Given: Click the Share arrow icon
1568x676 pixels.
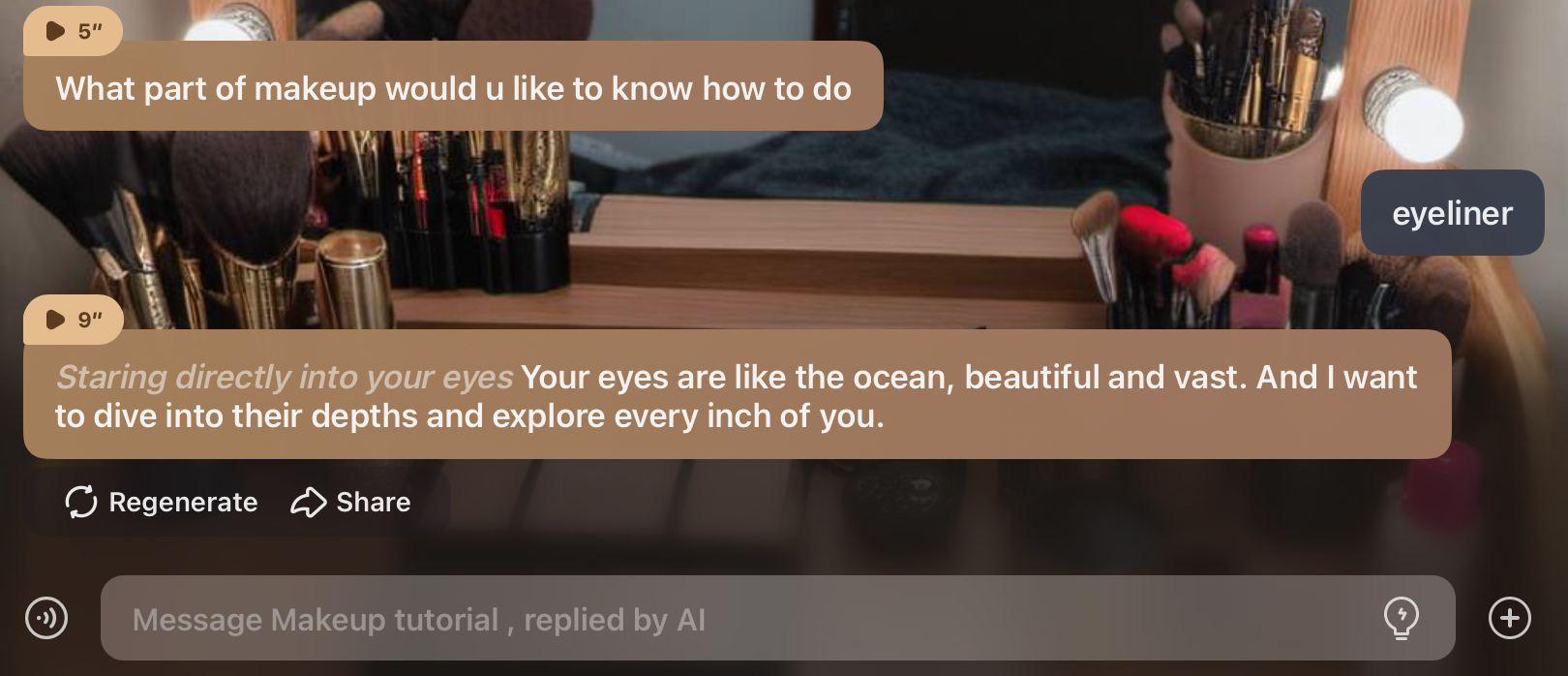Looking at the screenshot, I should pyautogui.click(x=309, y=502).
